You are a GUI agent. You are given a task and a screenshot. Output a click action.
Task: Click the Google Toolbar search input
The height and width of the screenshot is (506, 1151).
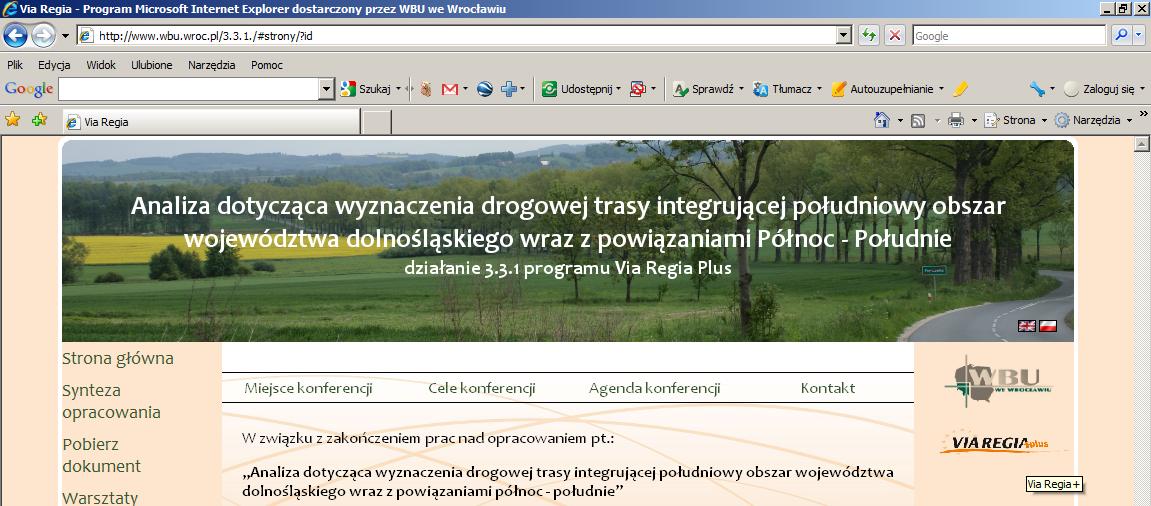(x=189, y=89)
